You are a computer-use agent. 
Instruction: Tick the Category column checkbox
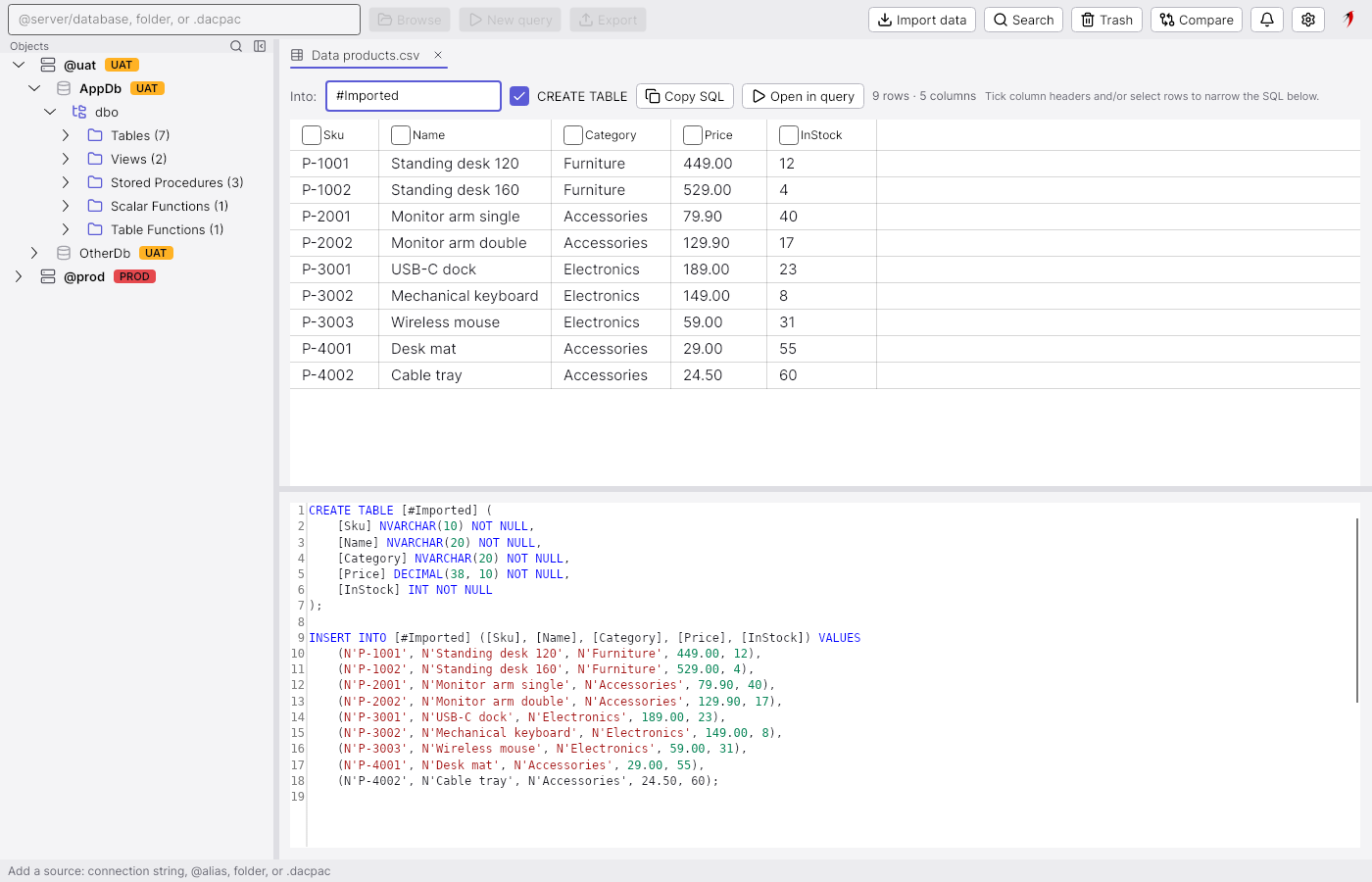click(x=573, y=135)
